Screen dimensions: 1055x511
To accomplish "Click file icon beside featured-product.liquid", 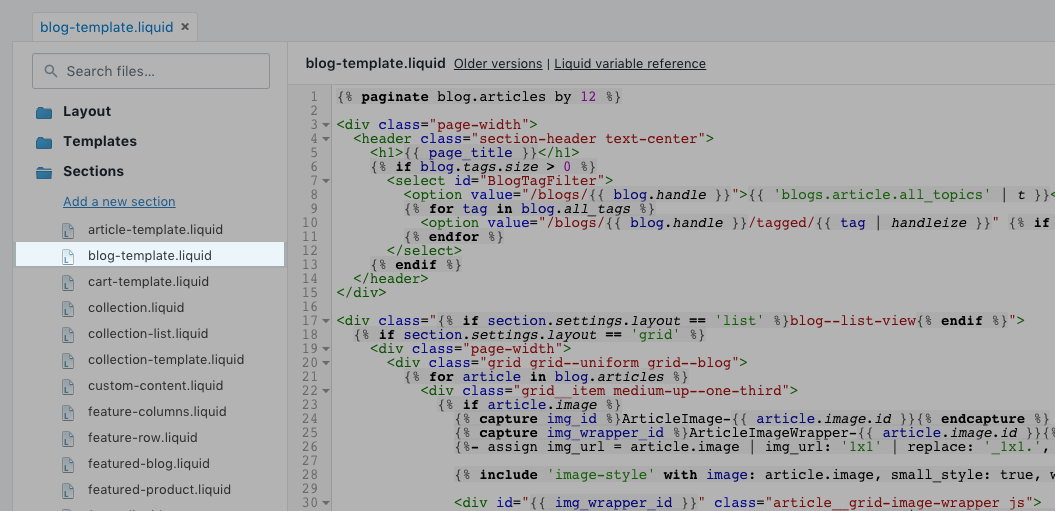I will click(x=67, y=490).
